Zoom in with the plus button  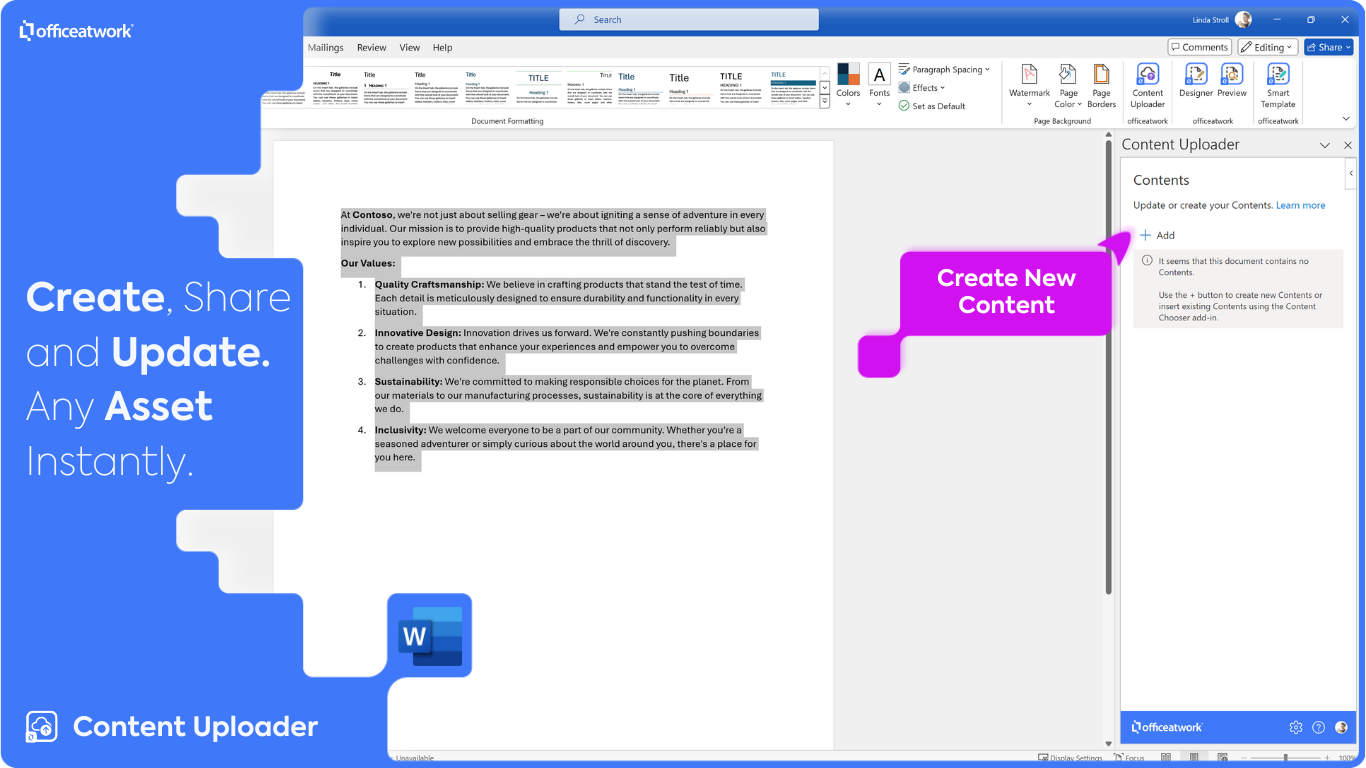[x=1329, y=758]
